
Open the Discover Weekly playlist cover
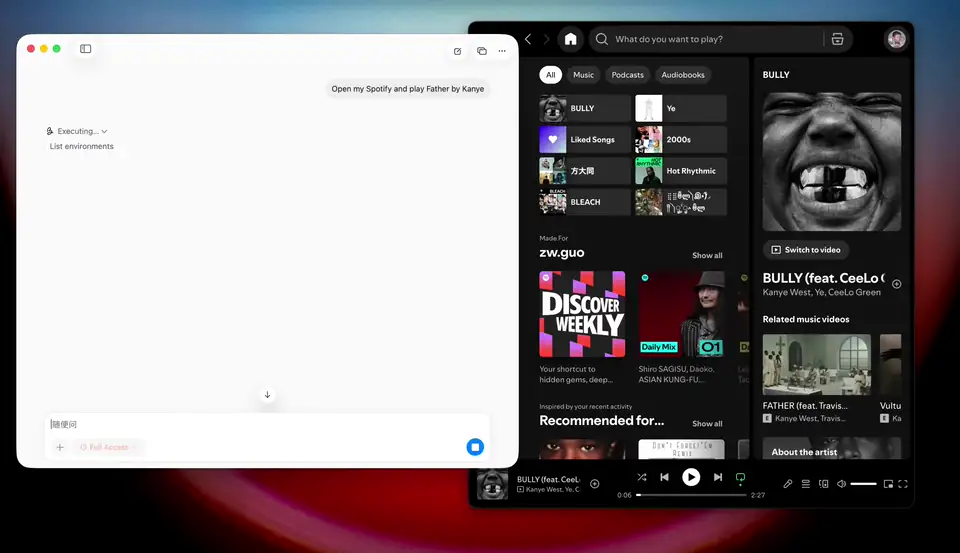[582, 314]
